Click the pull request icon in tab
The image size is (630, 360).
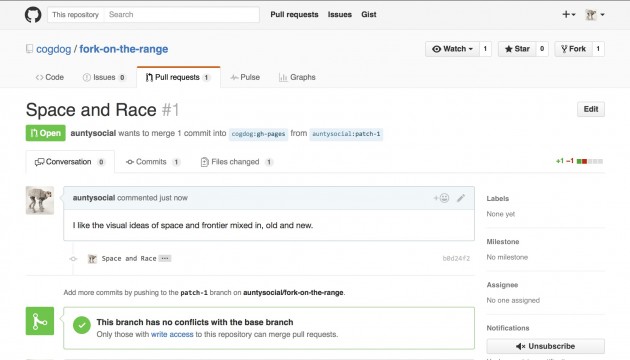coord(149,78)
